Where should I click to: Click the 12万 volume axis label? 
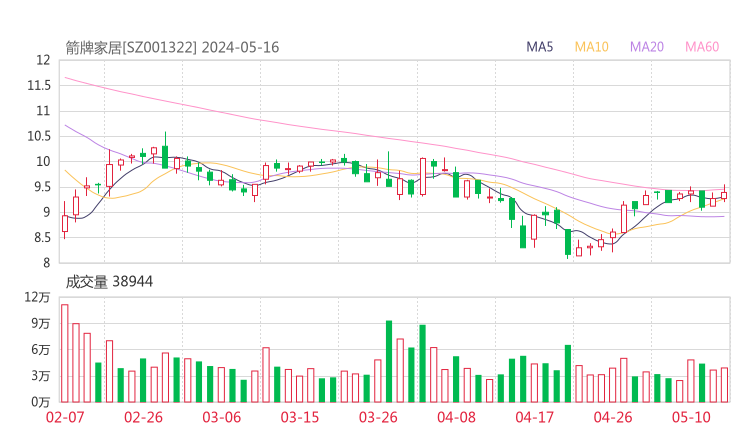point(37,297)
